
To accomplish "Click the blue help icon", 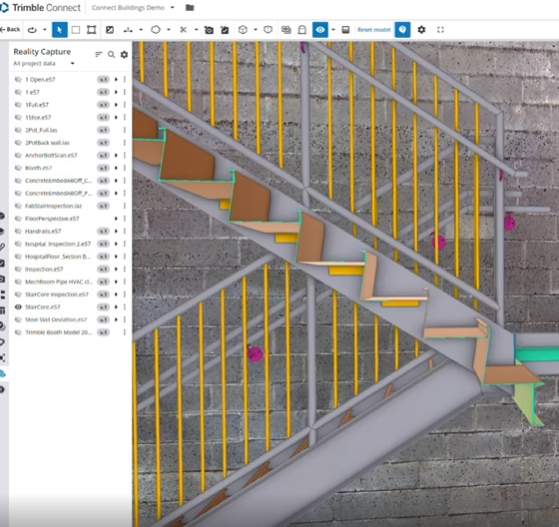I will [x=402, y=30].
